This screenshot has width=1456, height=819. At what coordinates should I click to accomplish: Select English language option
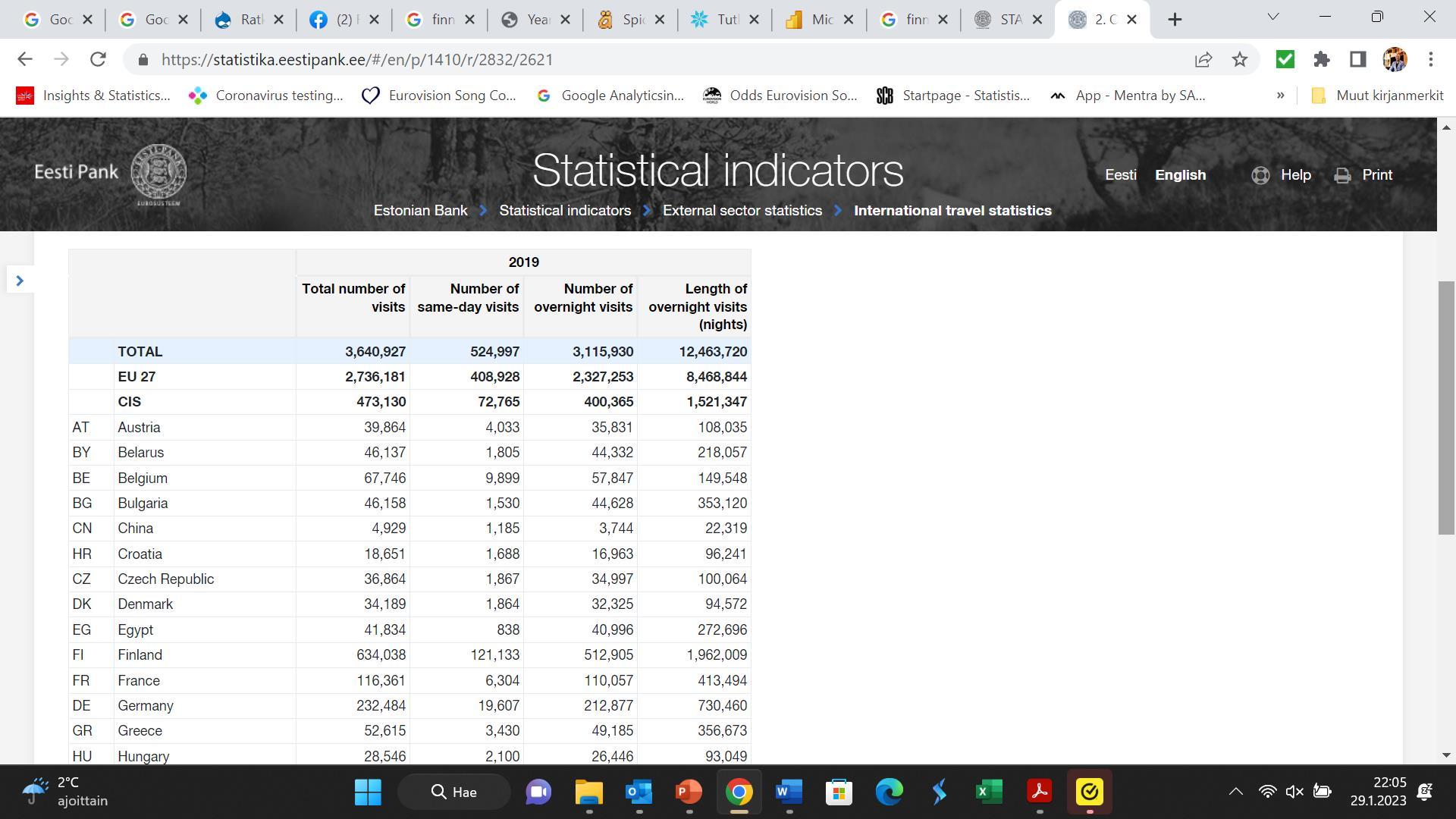pyautogui.click(x=1180, y=175)
